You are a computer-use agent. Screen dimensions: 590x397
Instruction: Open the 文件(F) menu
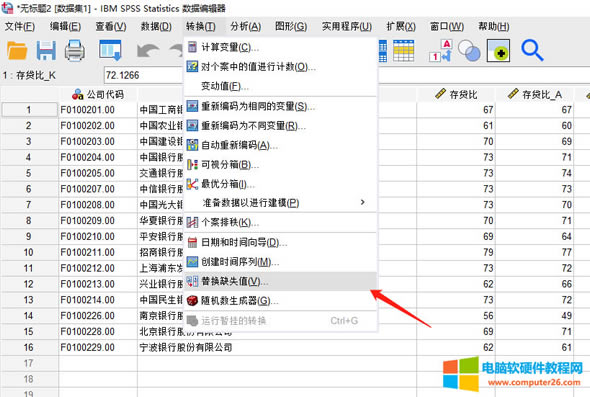(x=20, y=26)
